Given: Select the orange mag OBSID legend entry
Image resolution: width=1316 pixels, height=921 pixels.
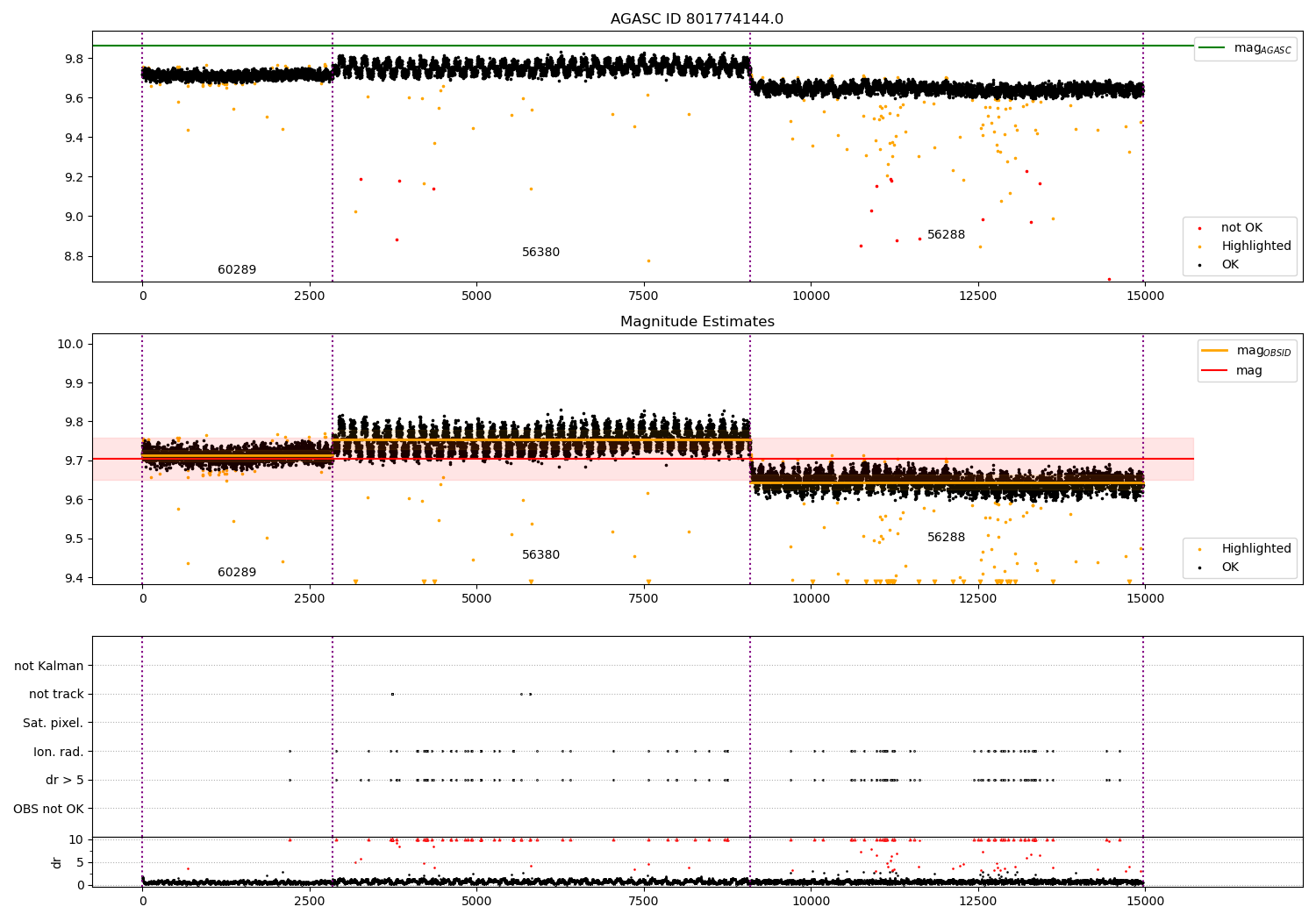Looking at the screenshot, I should (x=1246, y=351).
